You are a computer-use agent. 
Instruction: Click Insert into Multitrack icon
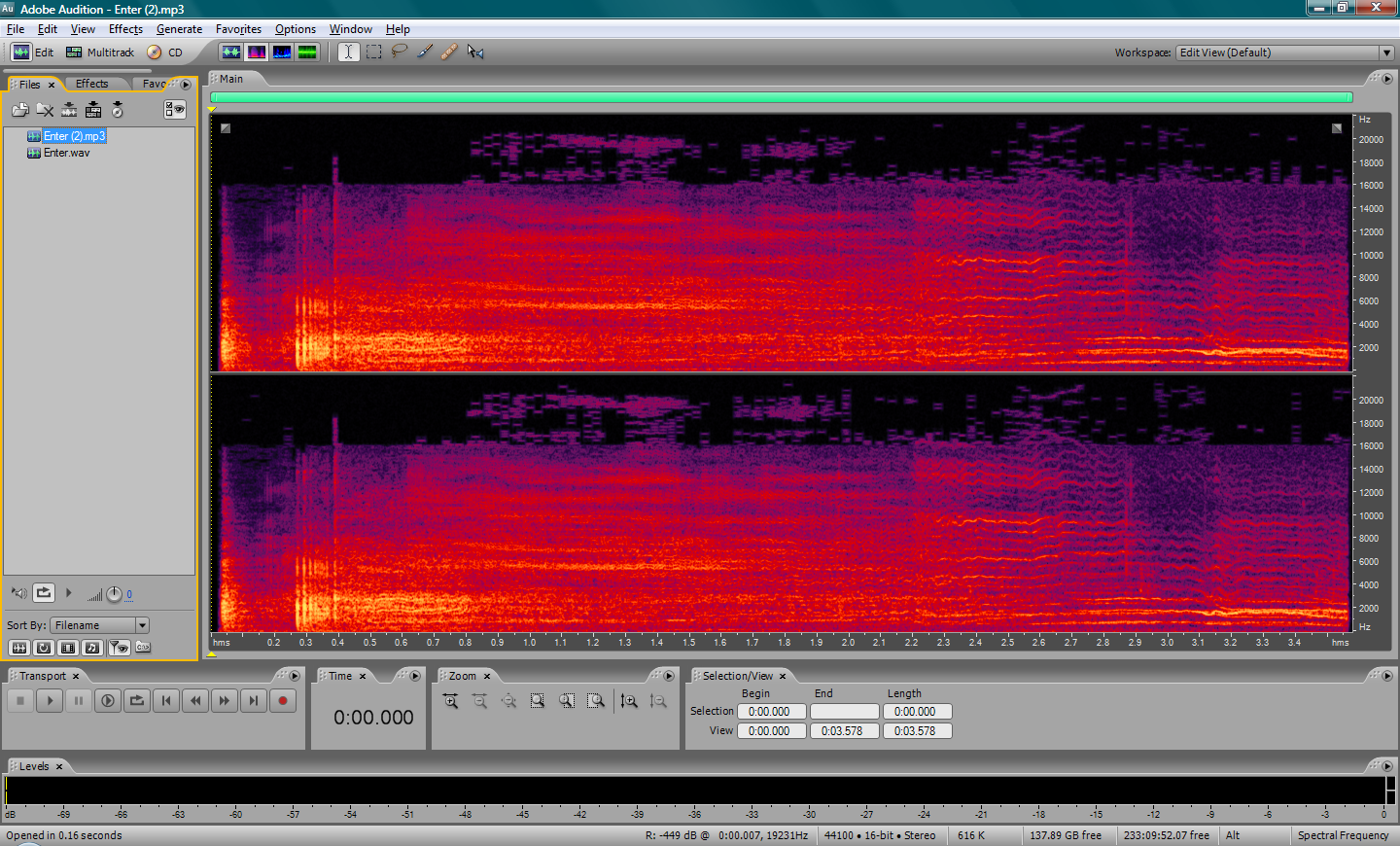(x=93, y=110)
